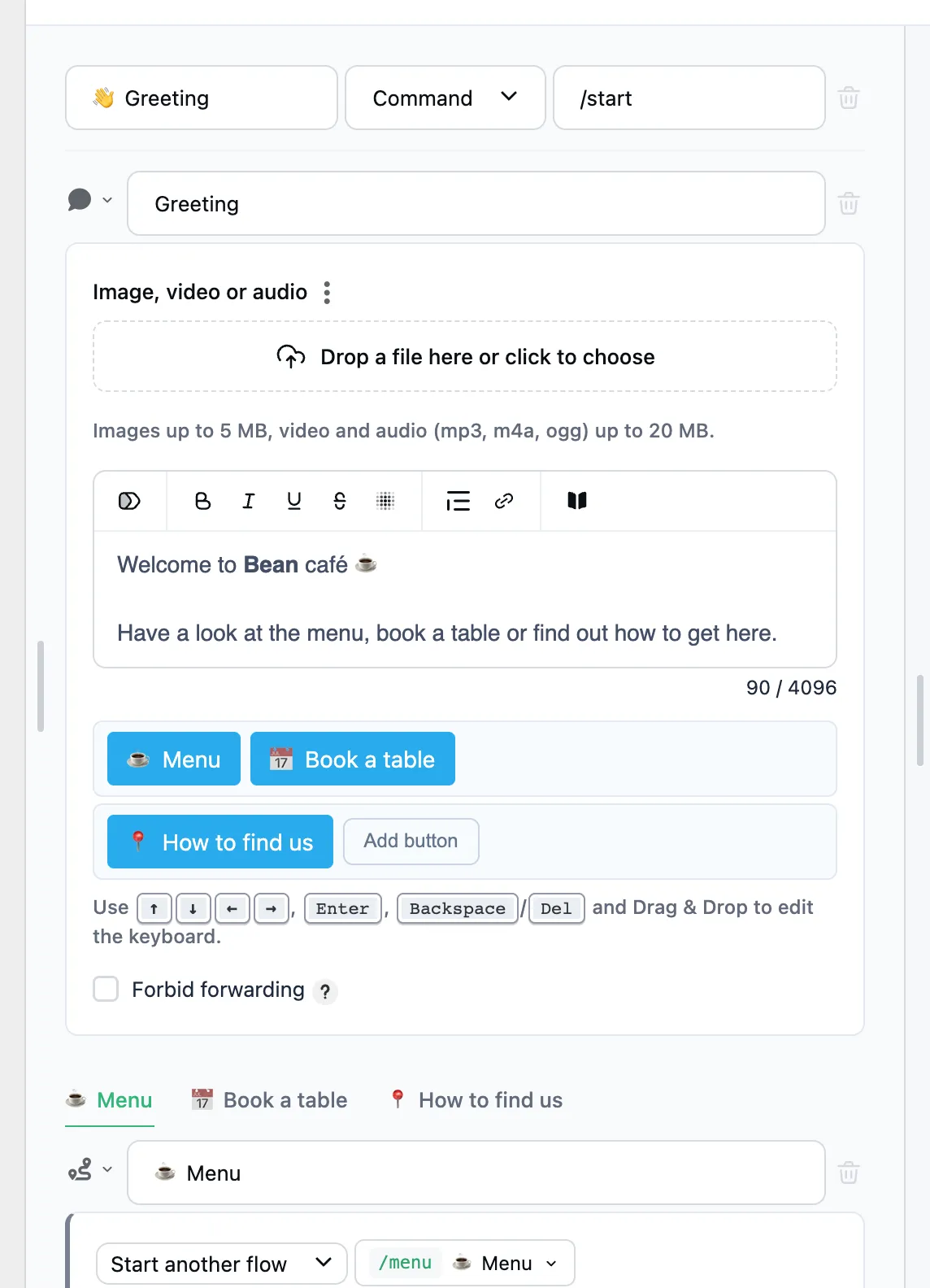930x1288 pixels.
Task: Click the Image, video or audio label
Action: pos(200,292)
